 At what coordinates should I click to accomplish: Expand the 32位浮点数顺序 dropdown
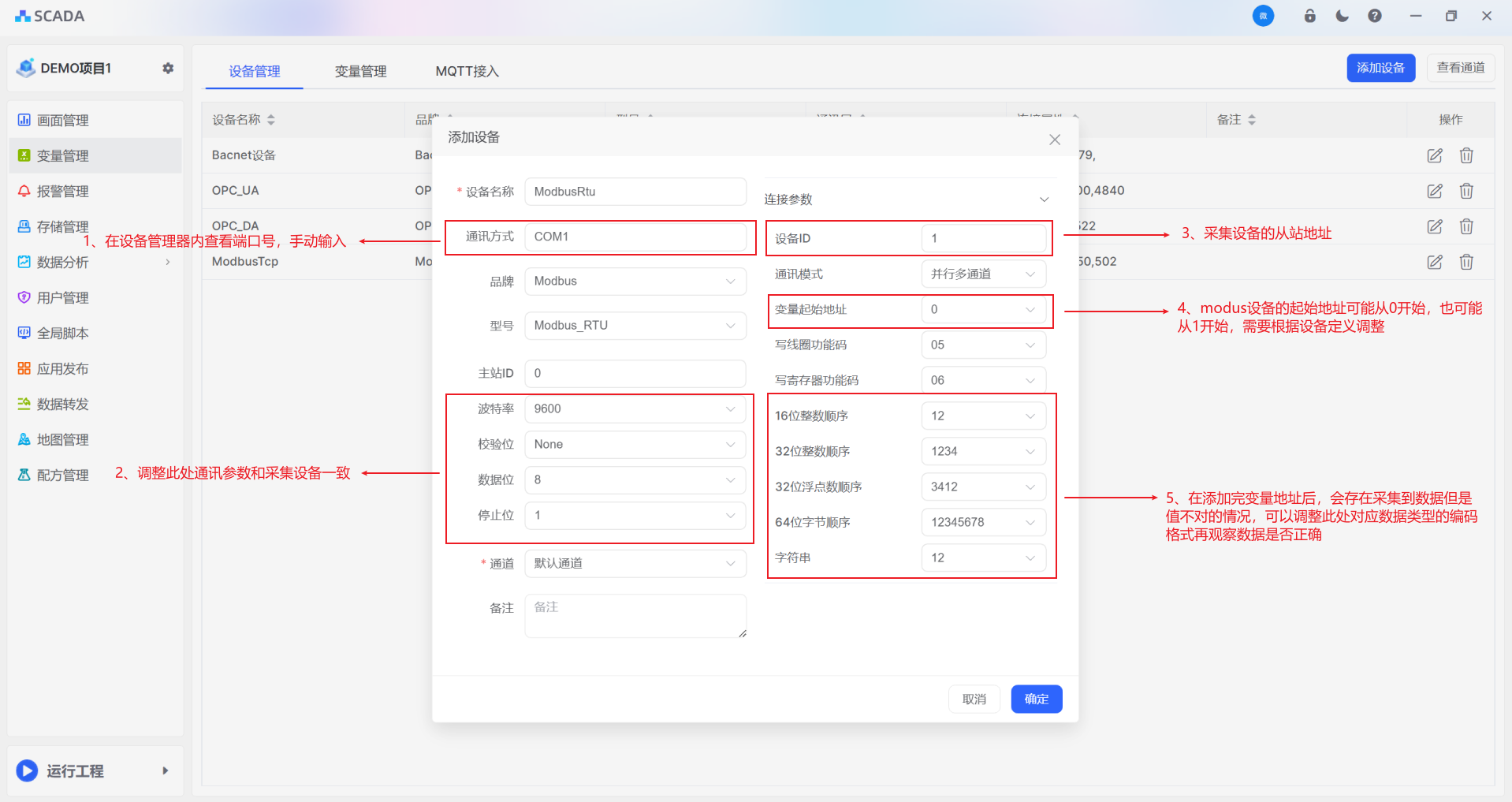983,487
